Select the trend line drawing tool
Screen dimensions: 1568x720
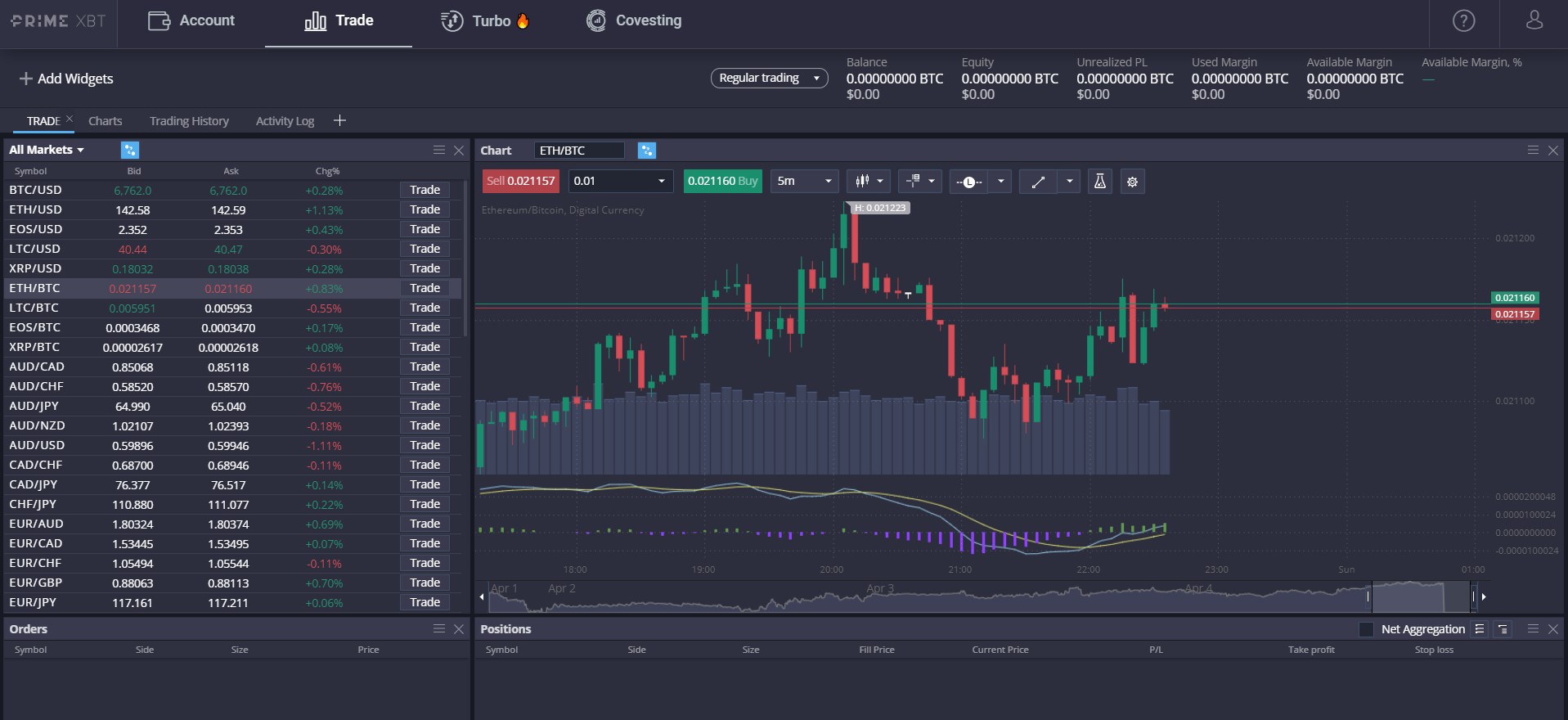pyautogui.click(x=1038, y=181)
